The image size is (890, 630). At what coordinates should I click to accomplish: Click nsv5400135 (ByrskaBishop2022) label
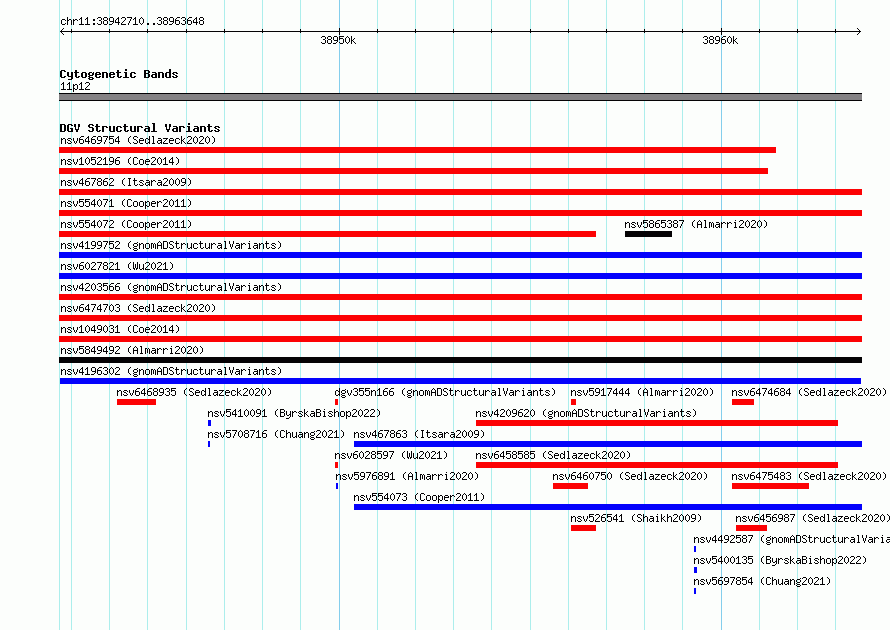[x=780, y=560]
